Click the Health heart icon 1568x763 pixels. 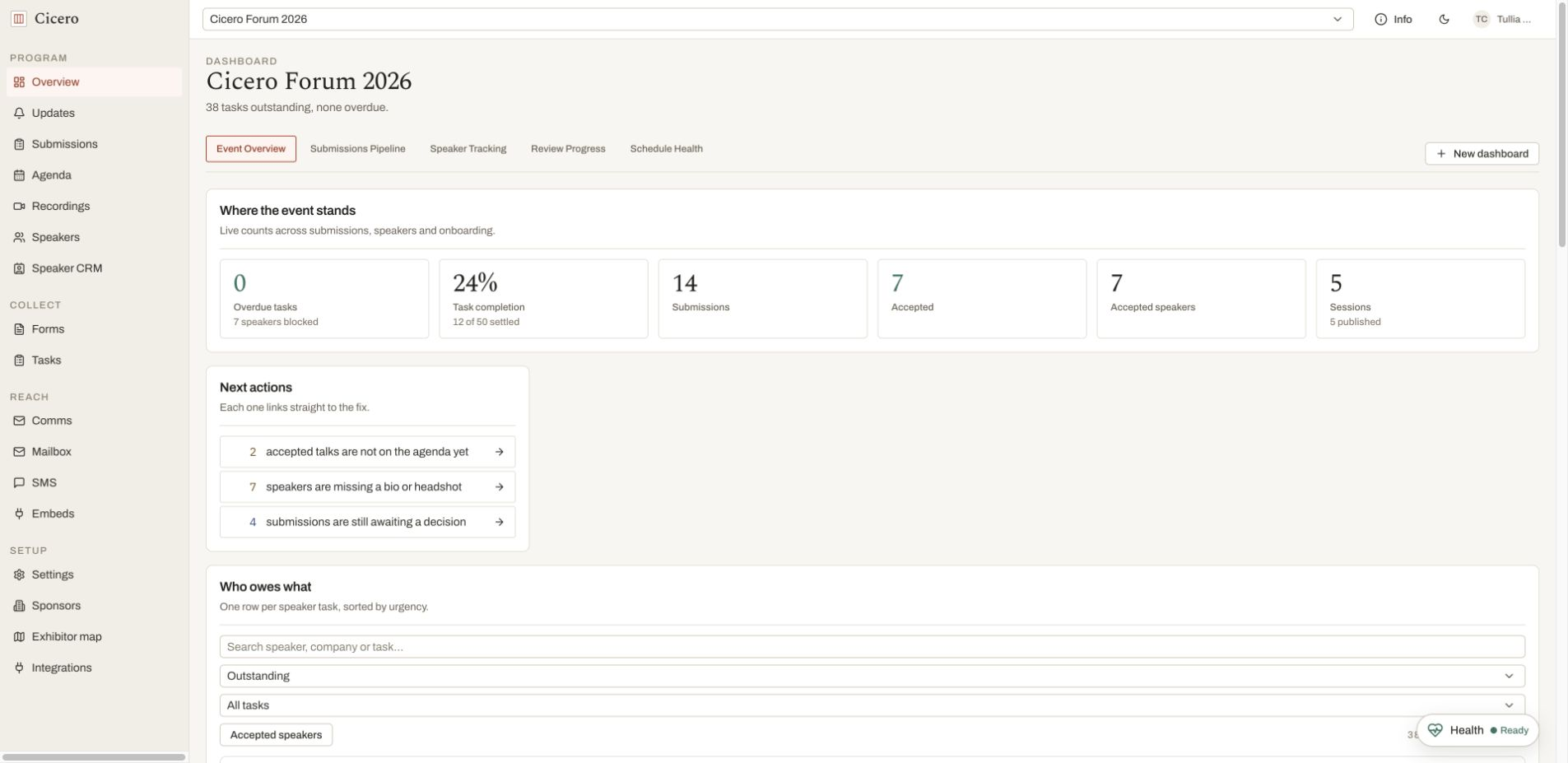1435,730
